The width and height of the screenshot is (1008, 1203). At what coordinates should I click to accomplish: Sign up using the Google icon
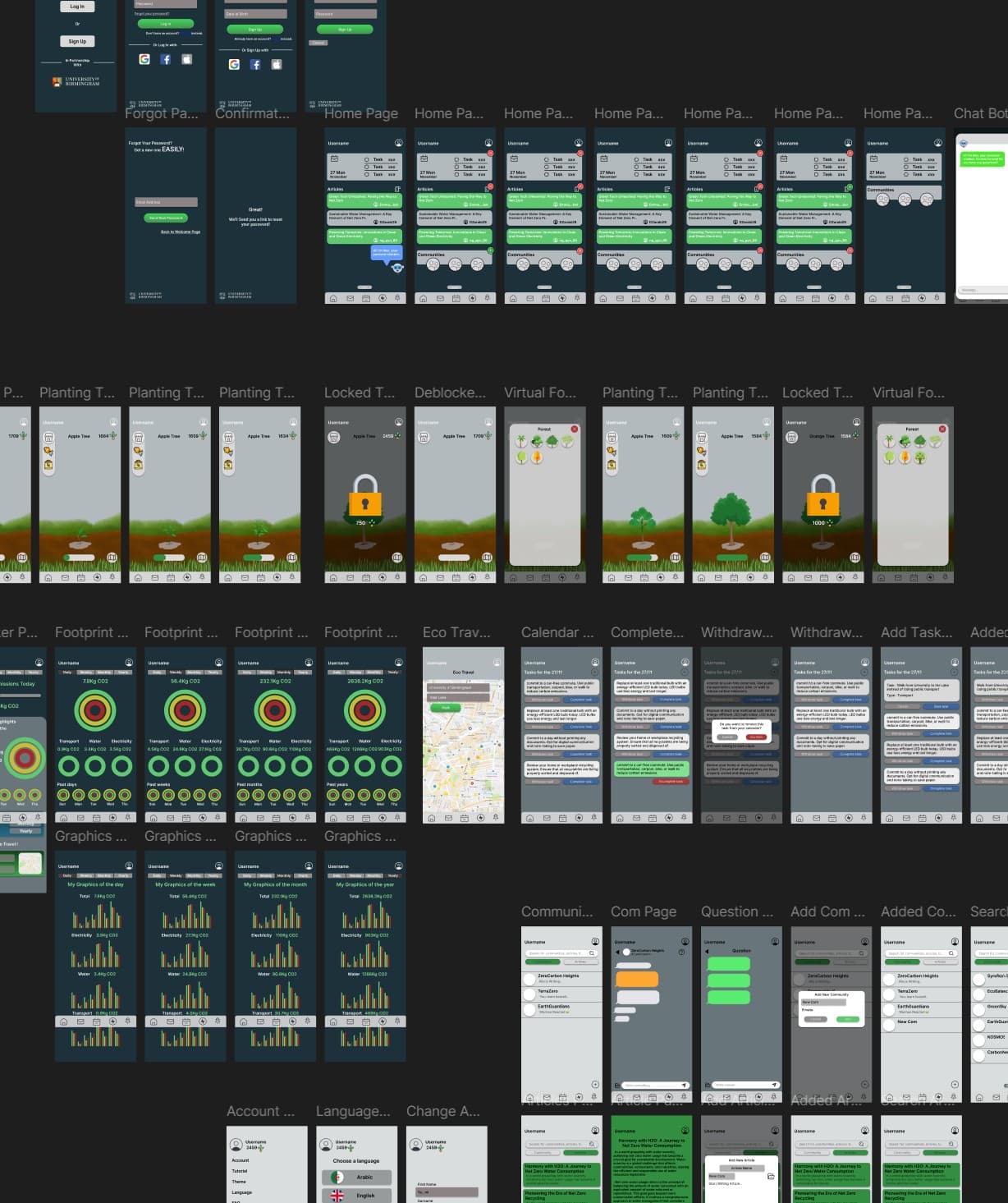click(x=232, y=64)
